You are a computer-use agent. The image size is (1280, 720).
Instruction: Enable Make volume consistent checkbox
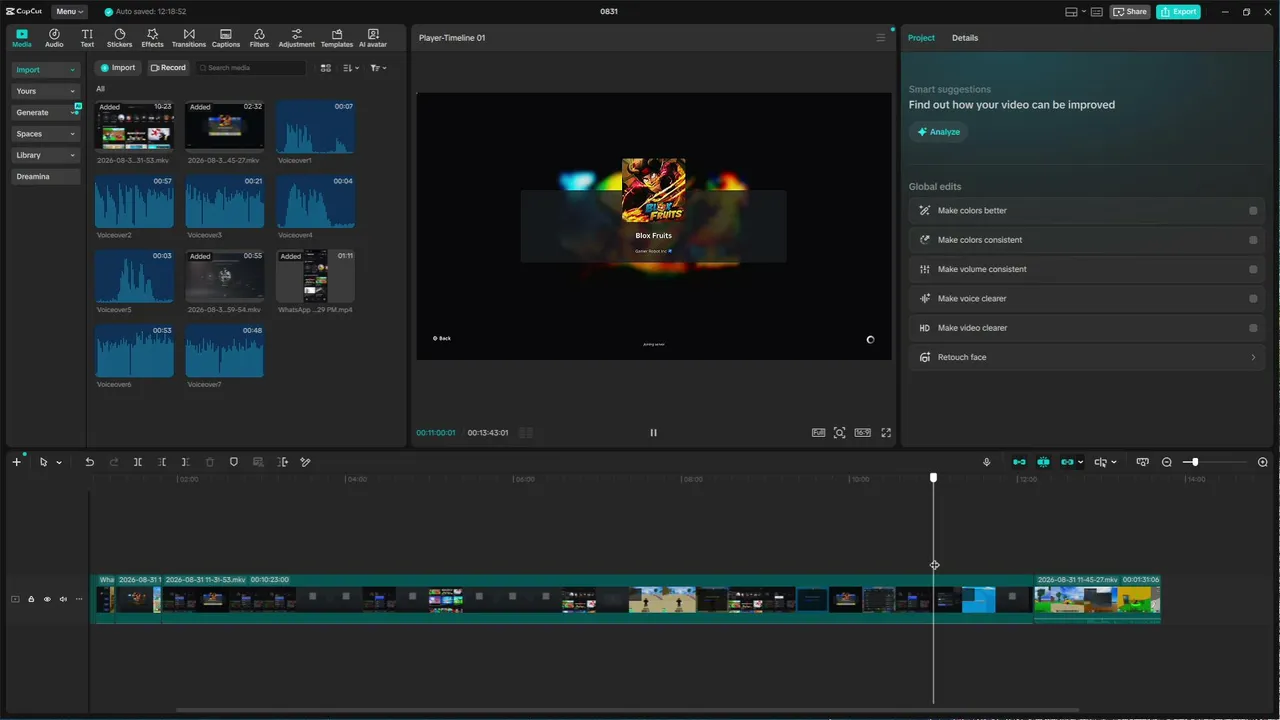click(1253, 269)
